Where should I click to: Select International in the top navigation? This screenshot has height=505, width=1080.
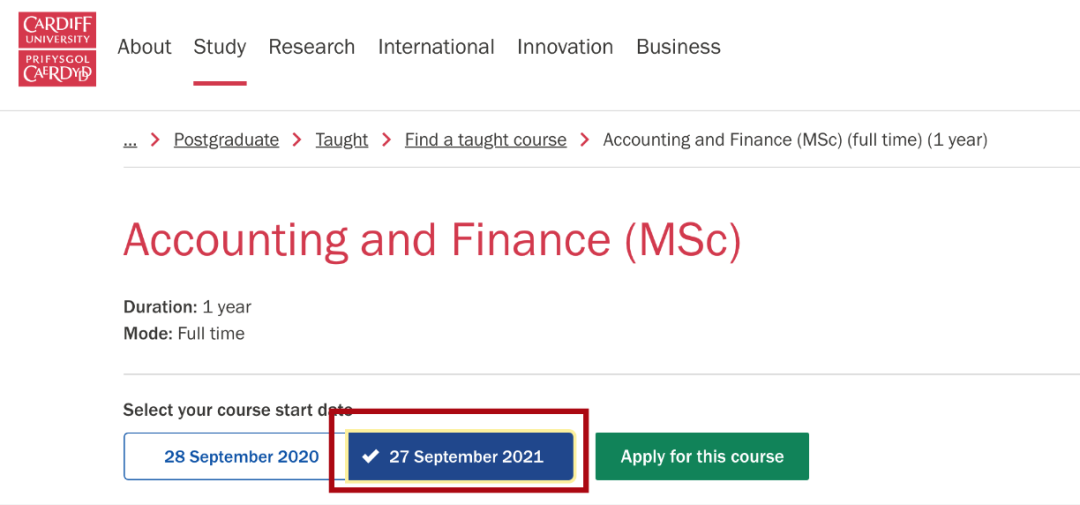click(436, 47)
